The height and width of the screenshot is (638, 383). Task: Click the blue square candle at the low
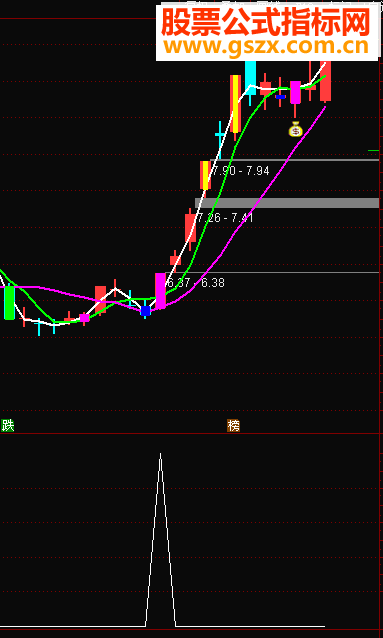(145, 311)
